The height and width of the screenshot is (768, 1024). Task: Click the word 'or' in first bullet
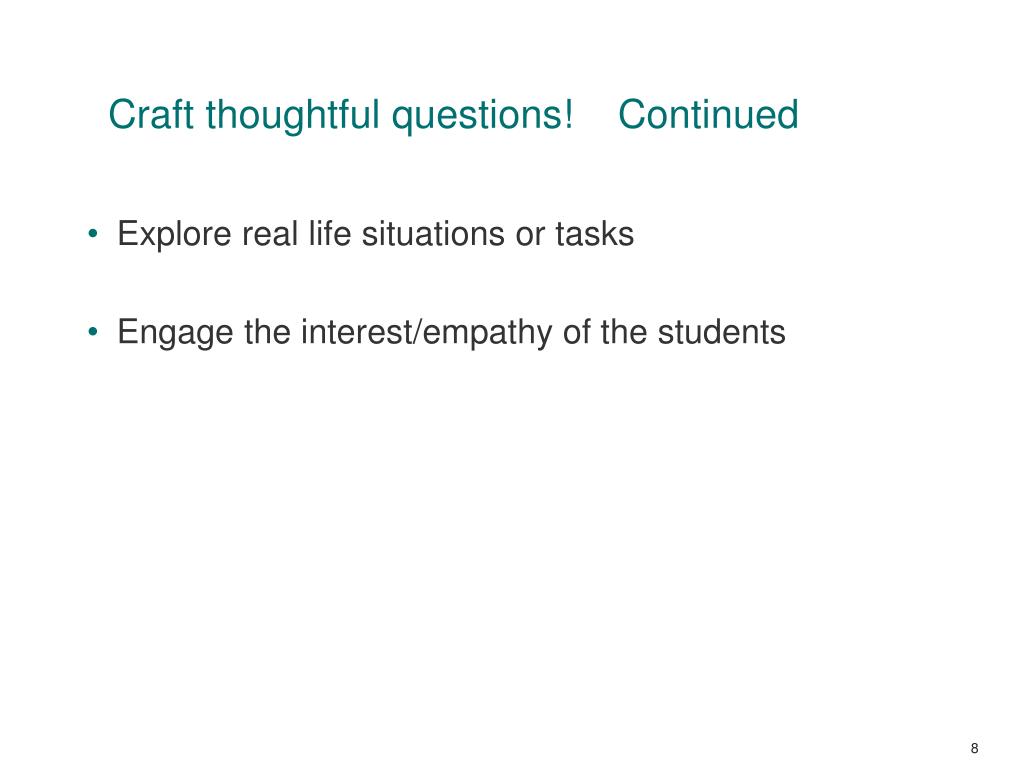click(x=530, y=236)
